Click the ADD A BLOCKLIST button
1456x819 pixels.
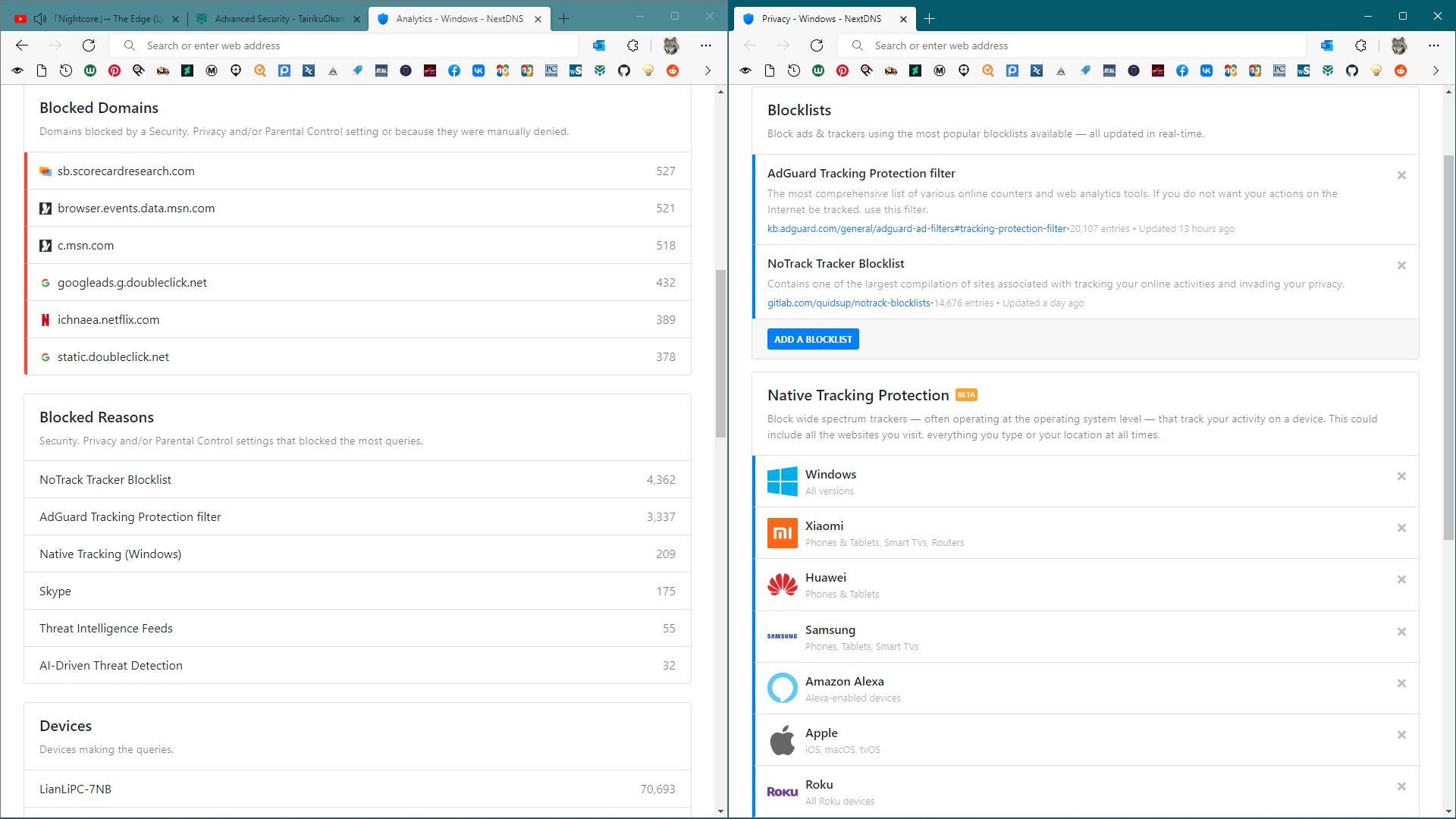[x=813, y=339]
